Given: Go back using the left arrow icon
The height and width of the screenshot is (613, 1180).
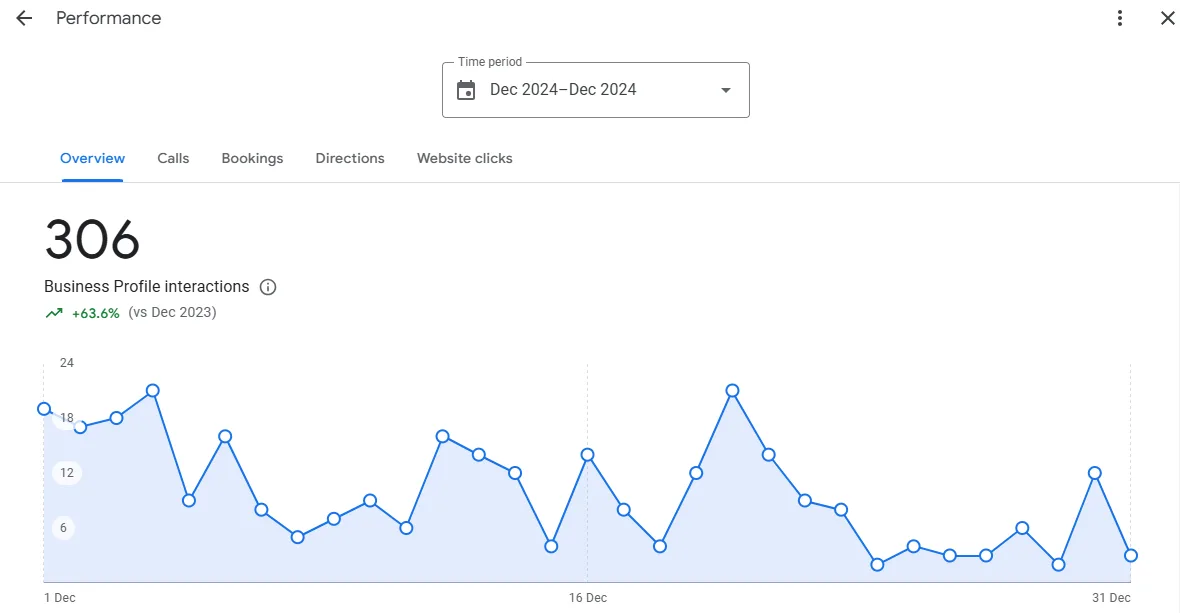Looking at the screenshot, I should [x=24, y=18].
